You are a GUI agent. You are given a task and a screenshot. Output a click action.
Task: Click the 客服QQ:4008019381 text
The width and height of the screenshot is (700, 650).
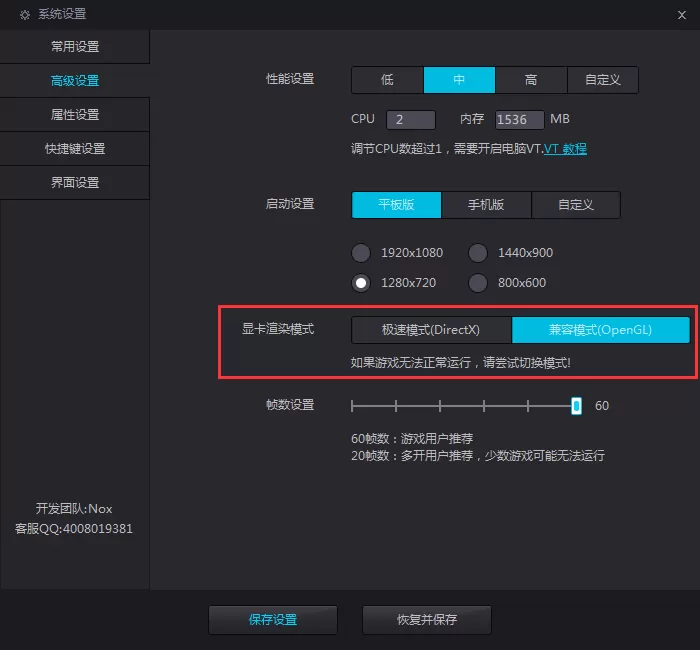pyautogui.click(x=74, y=529)
